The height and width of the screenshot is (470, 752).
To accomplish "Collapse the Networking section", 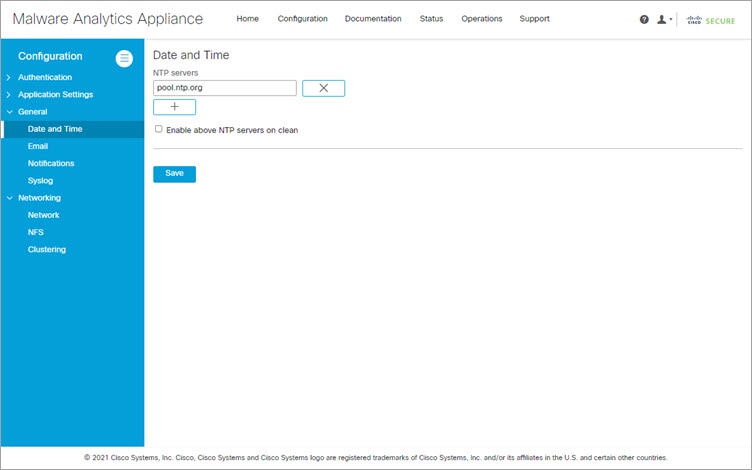I will point(9,198).
